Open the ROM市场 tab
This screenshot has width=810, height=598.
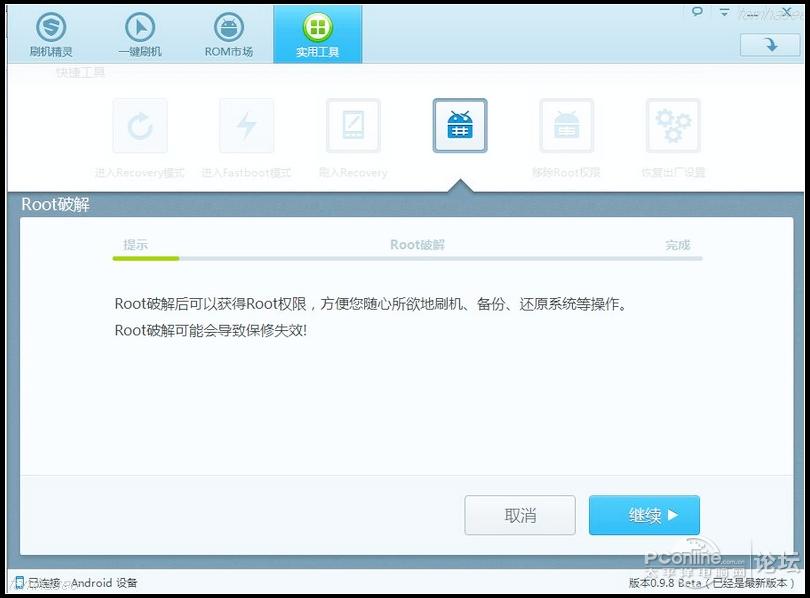[229, 34]
